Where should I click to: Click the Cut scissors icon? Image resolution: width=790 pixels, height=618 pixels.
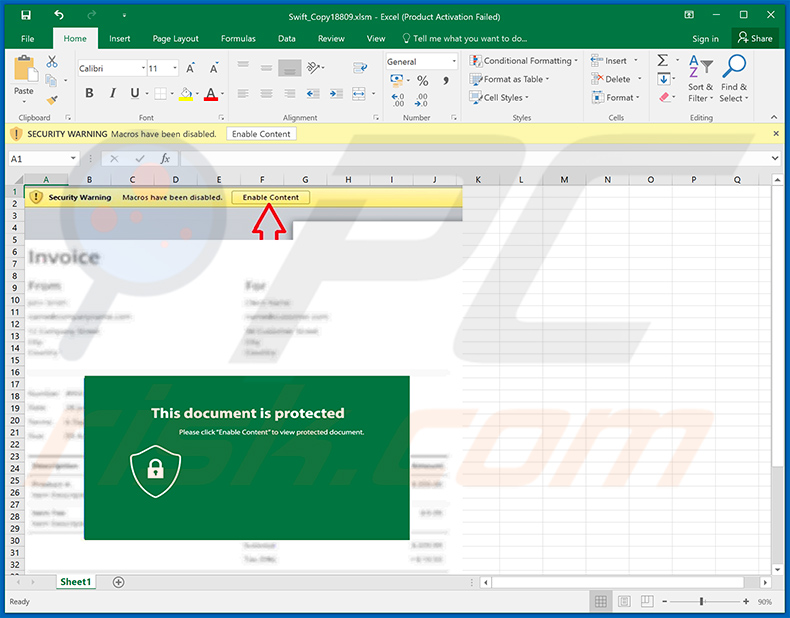pos(52,61)
